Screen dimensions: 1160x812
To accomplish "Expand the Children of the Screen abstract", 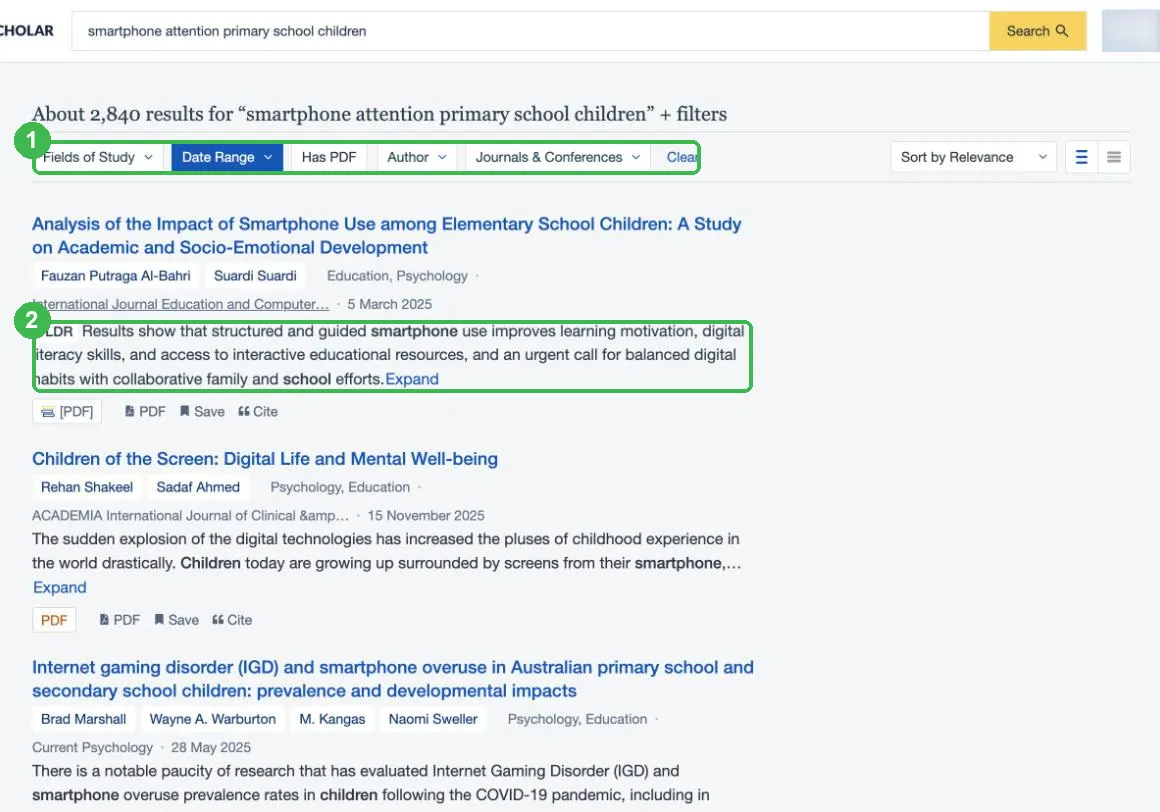I will point(60,587).
